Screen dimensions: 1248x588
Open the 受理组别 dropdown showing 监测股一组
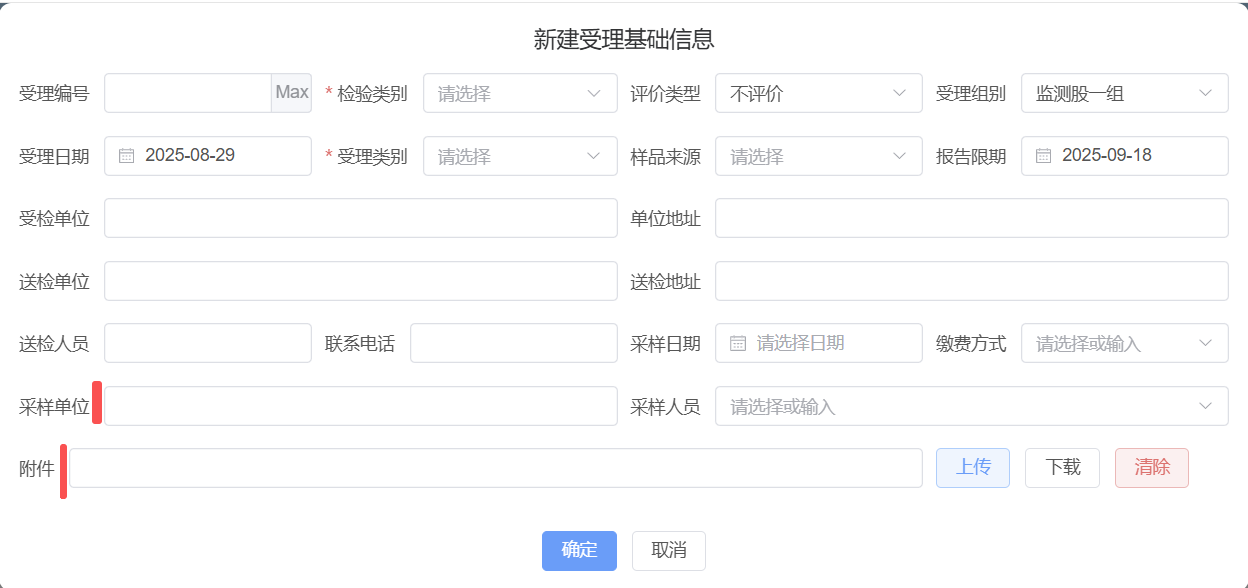pyautogui.click(x=1124, y=93)
